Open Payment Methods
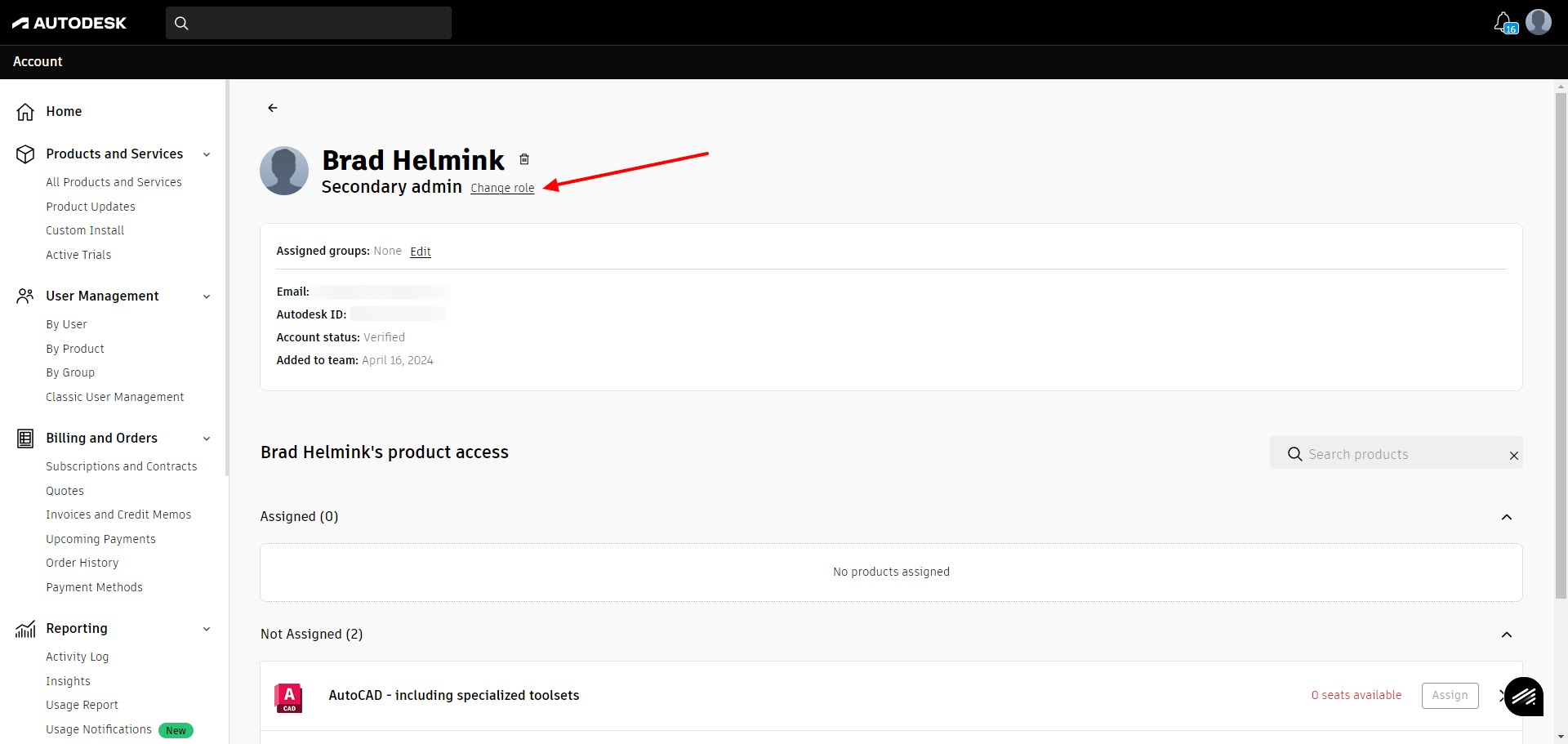This screenshot has width=1568, height=744. (94, 587)
